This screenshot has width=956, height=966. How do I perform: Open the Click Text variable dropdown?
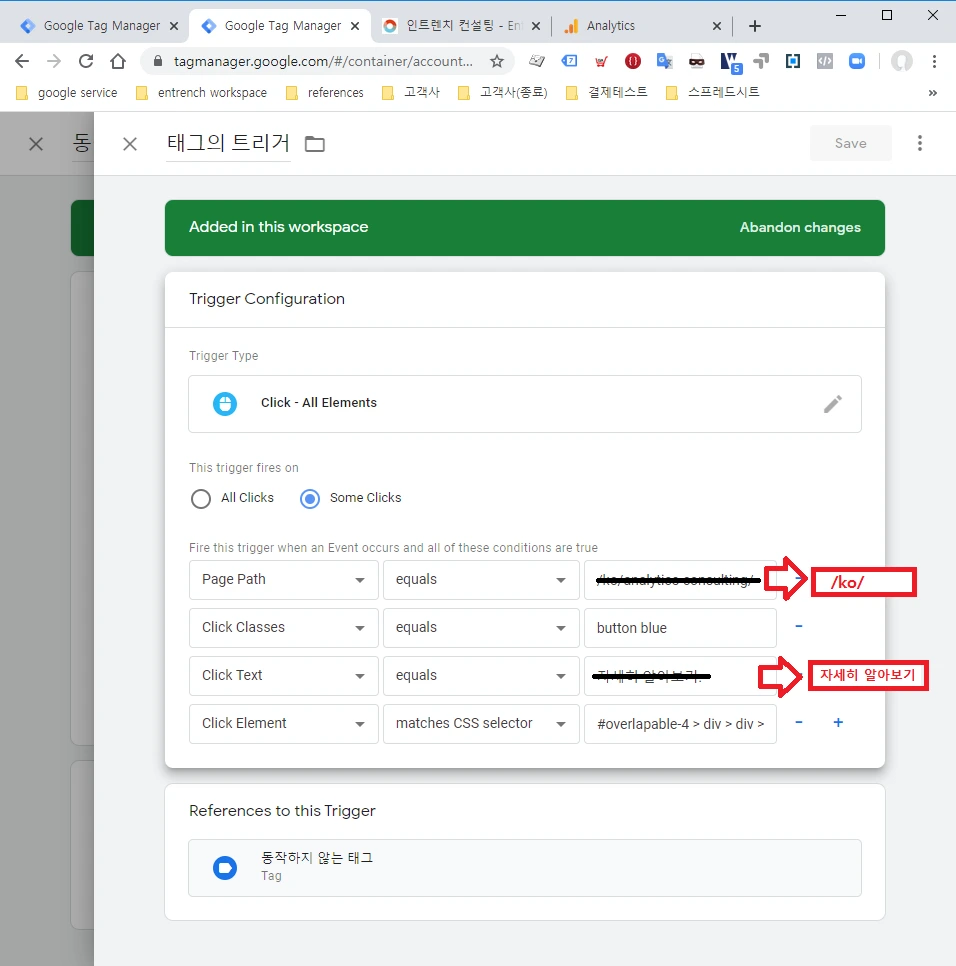[x=284, y=676]
